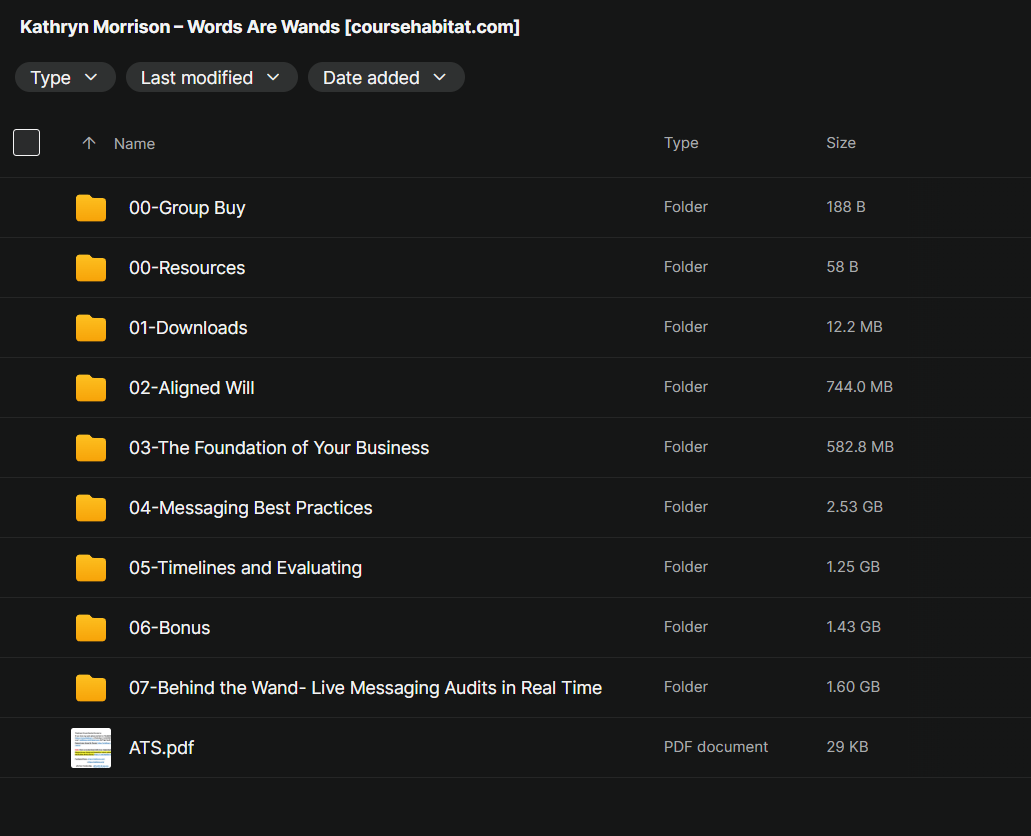Click the 05-Timelines and Evaluating folder icon

click(91, 568)
